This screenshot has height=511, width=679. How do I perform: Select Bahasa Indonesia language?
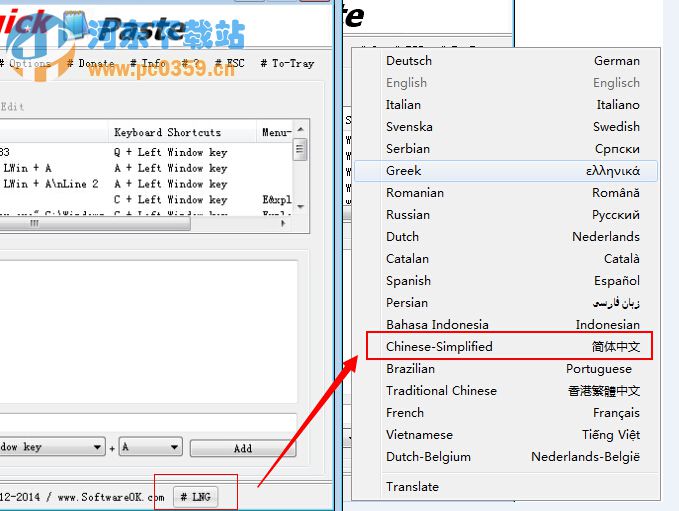[x=506, y=325]
